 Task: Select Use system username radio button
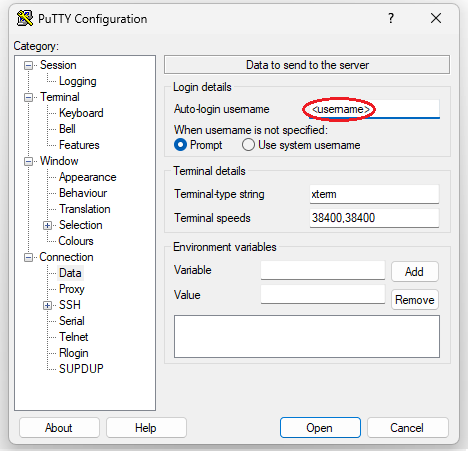point(248,145)
